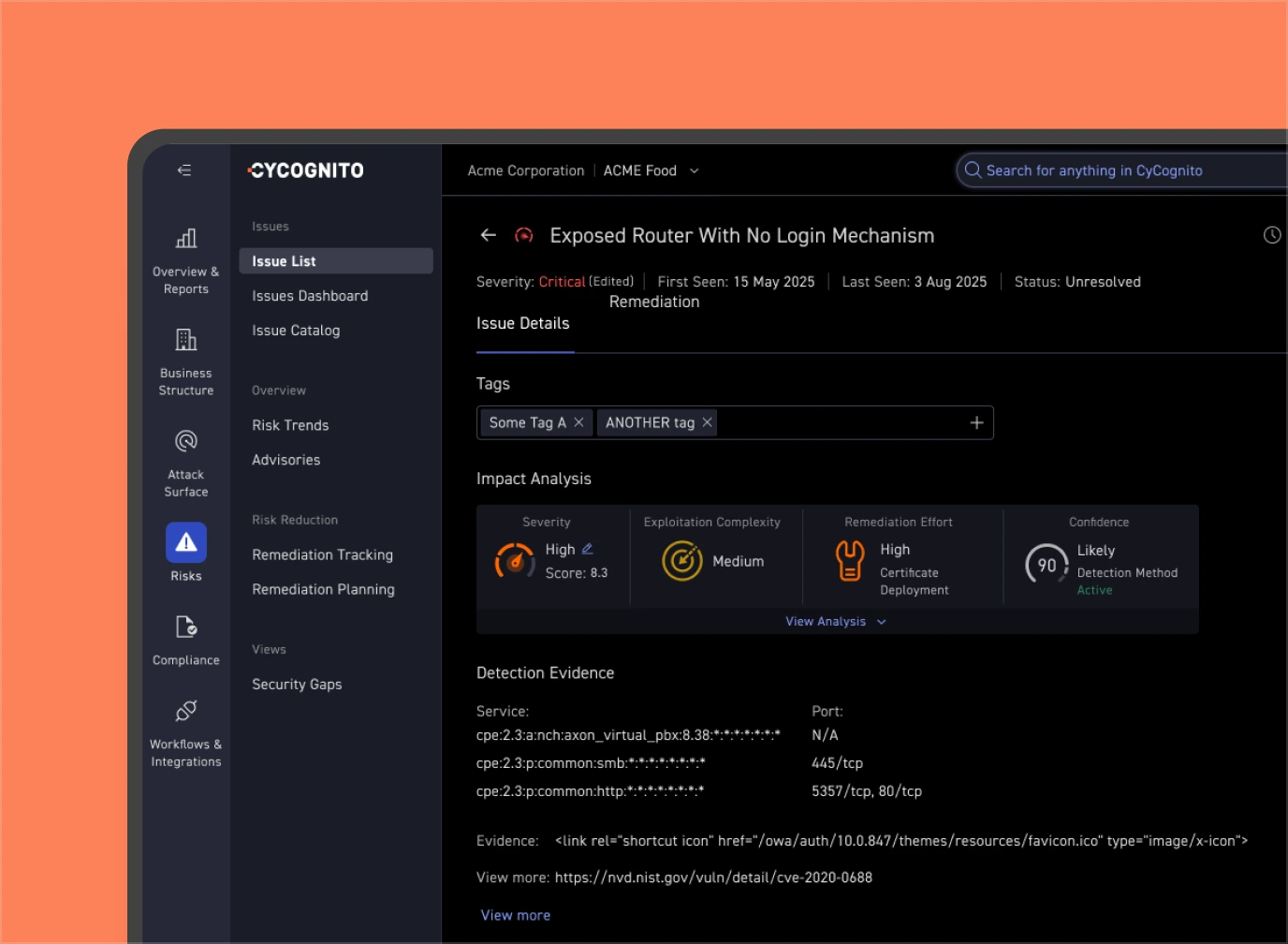Expand View Analysis section

pyautogui.click(x=835, y=622)
